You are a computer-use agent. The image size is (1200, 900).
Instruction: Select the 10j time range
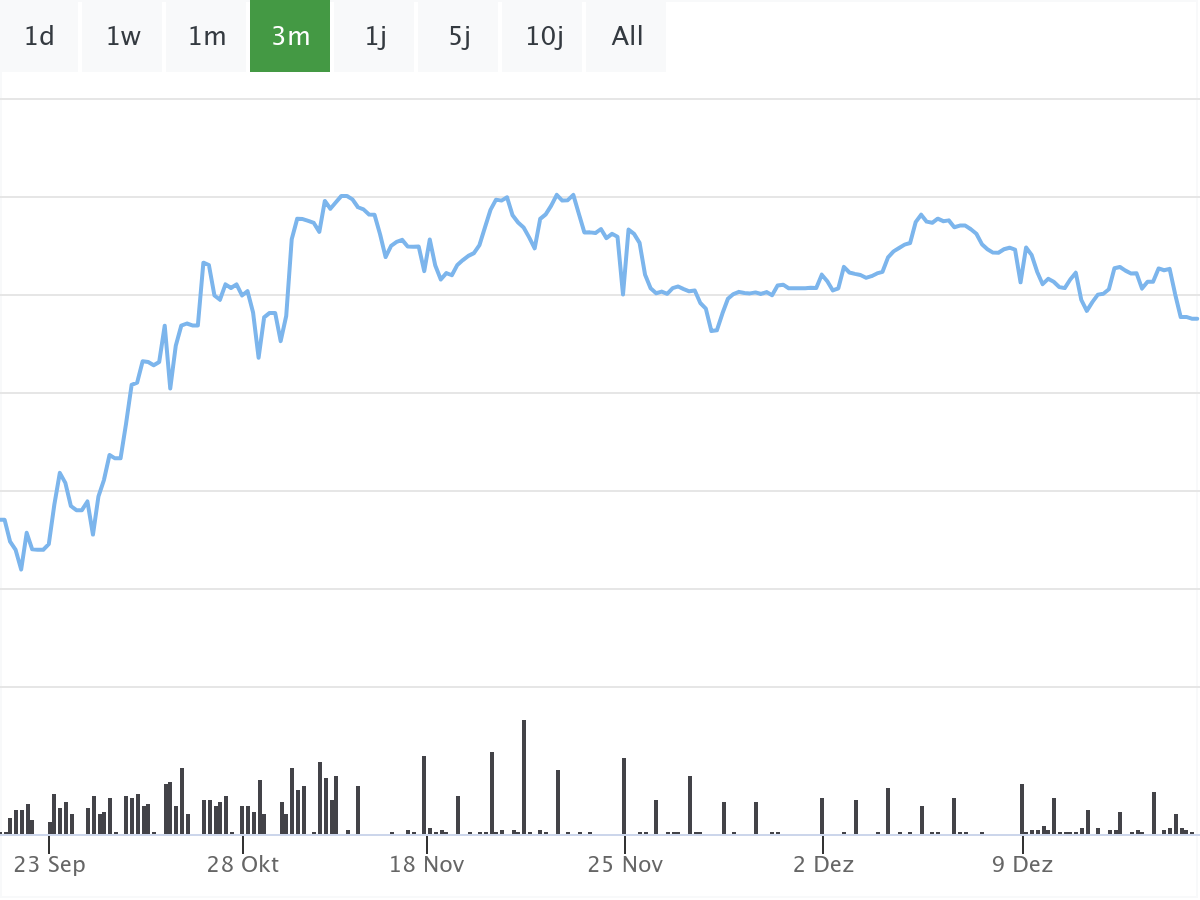544,37
